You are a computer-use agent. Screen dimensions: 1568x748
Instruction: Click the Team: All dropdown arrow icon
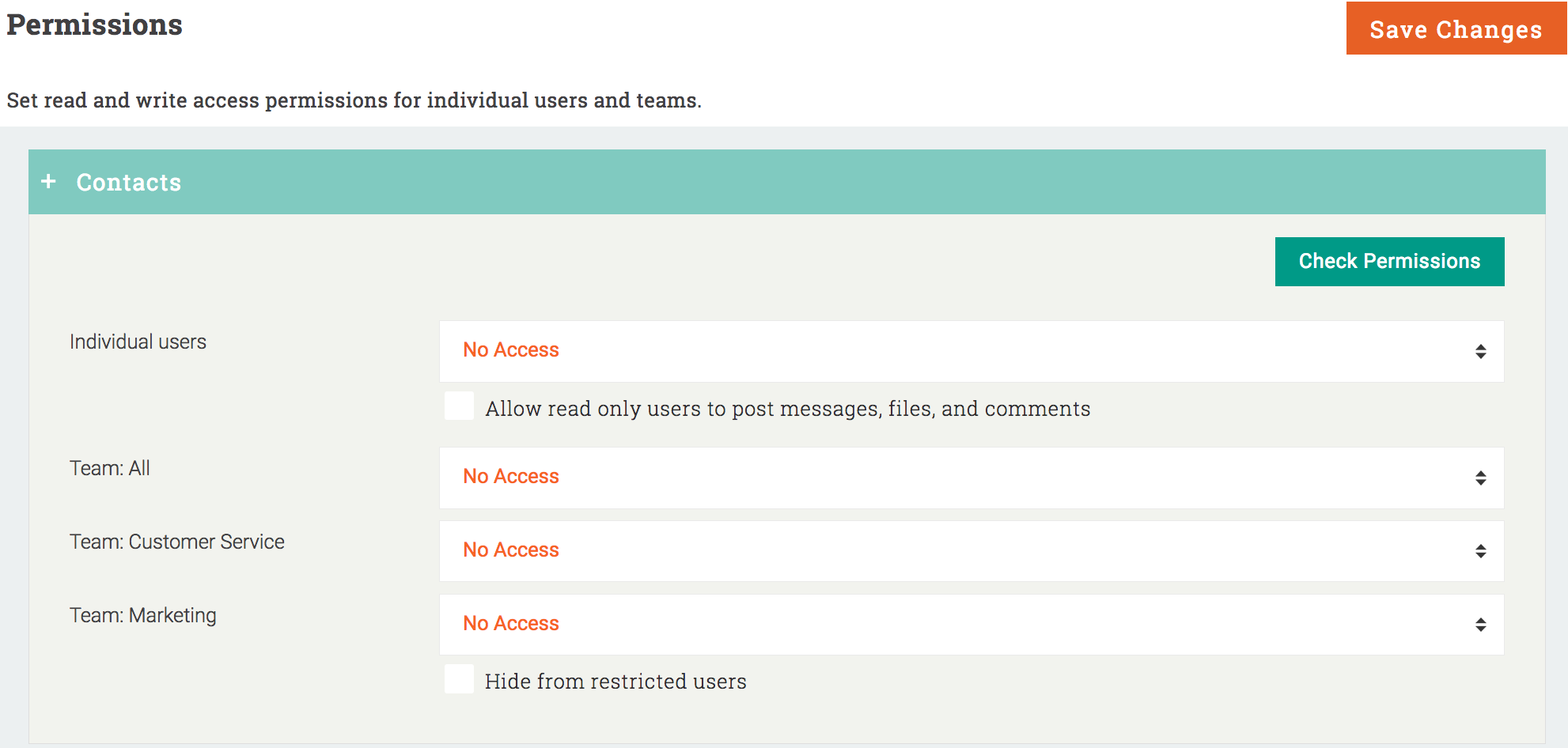[1480, 478]
